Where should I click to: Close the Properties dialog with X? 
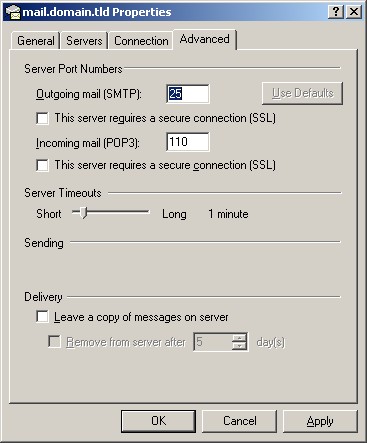point(354,12)
